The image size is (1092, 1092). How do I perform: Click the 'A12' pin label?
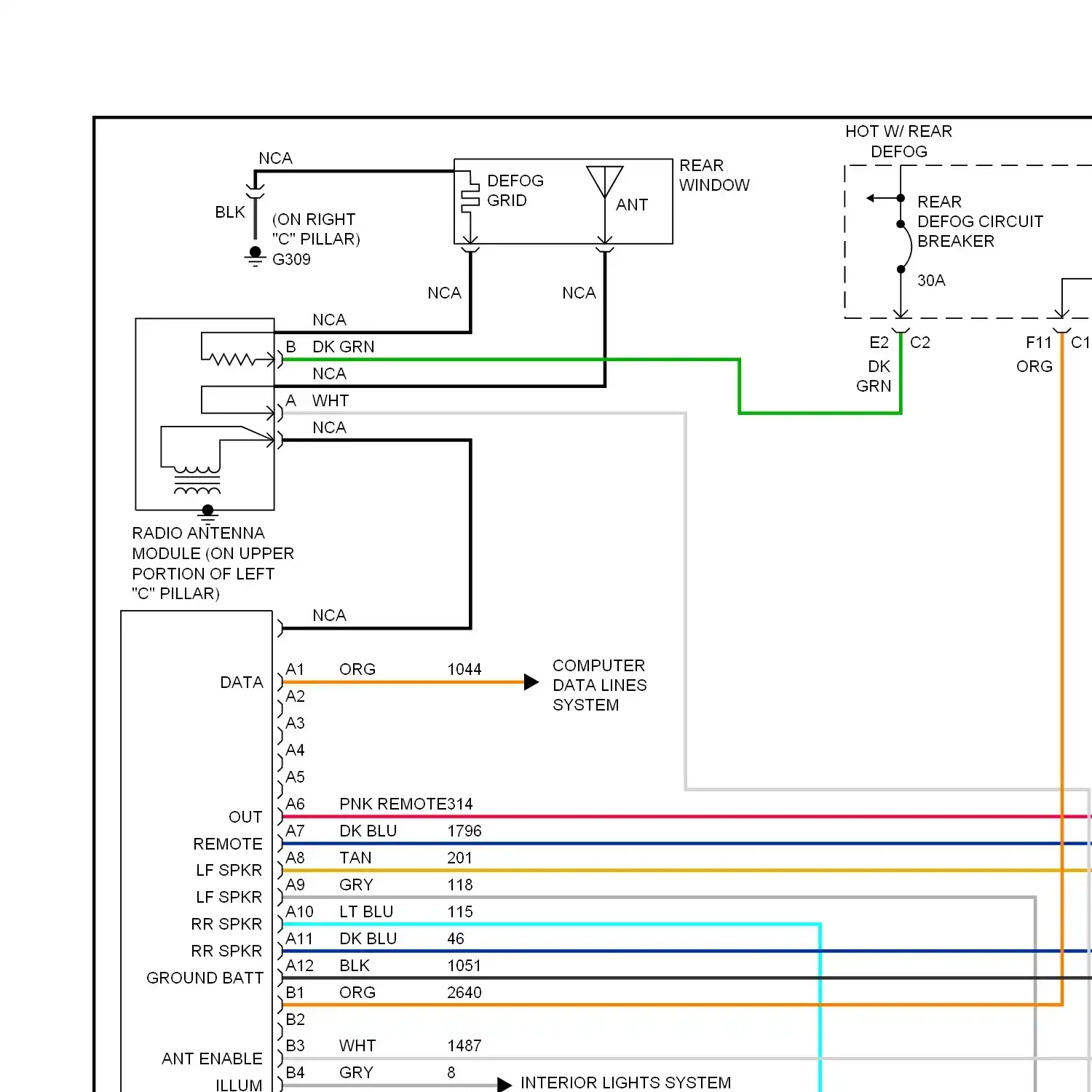click(299, 965)
